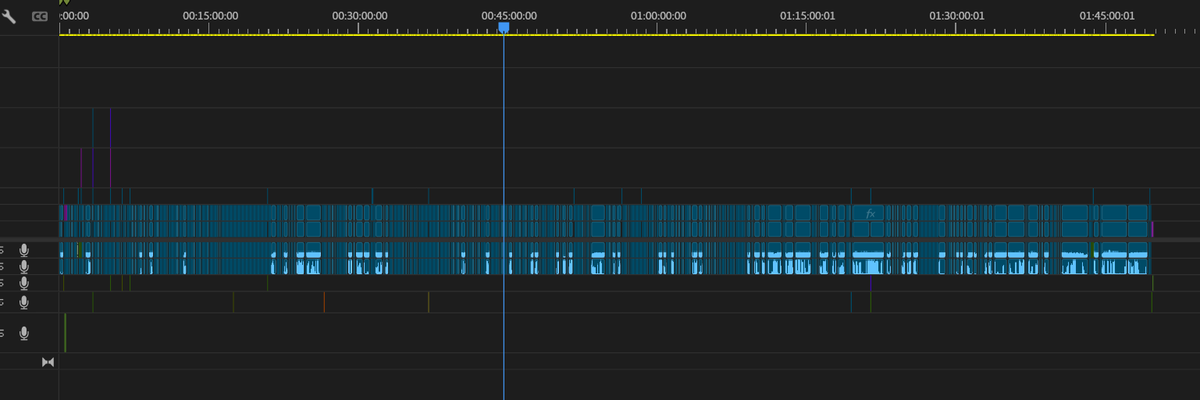The image size is (1200, 400).
Task: Select the magenta clip at the end of the video track
Action: (x=1152, y=229)
